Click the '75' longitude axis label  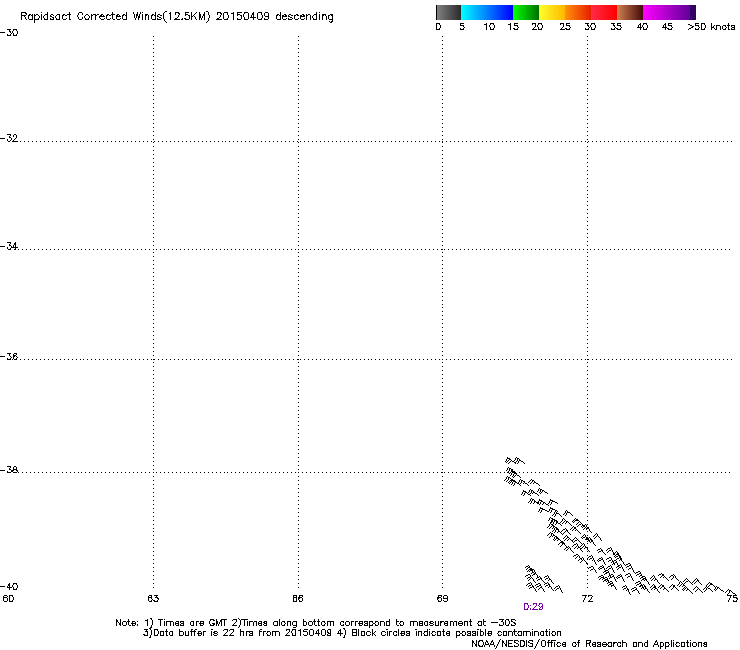point(732,599)
